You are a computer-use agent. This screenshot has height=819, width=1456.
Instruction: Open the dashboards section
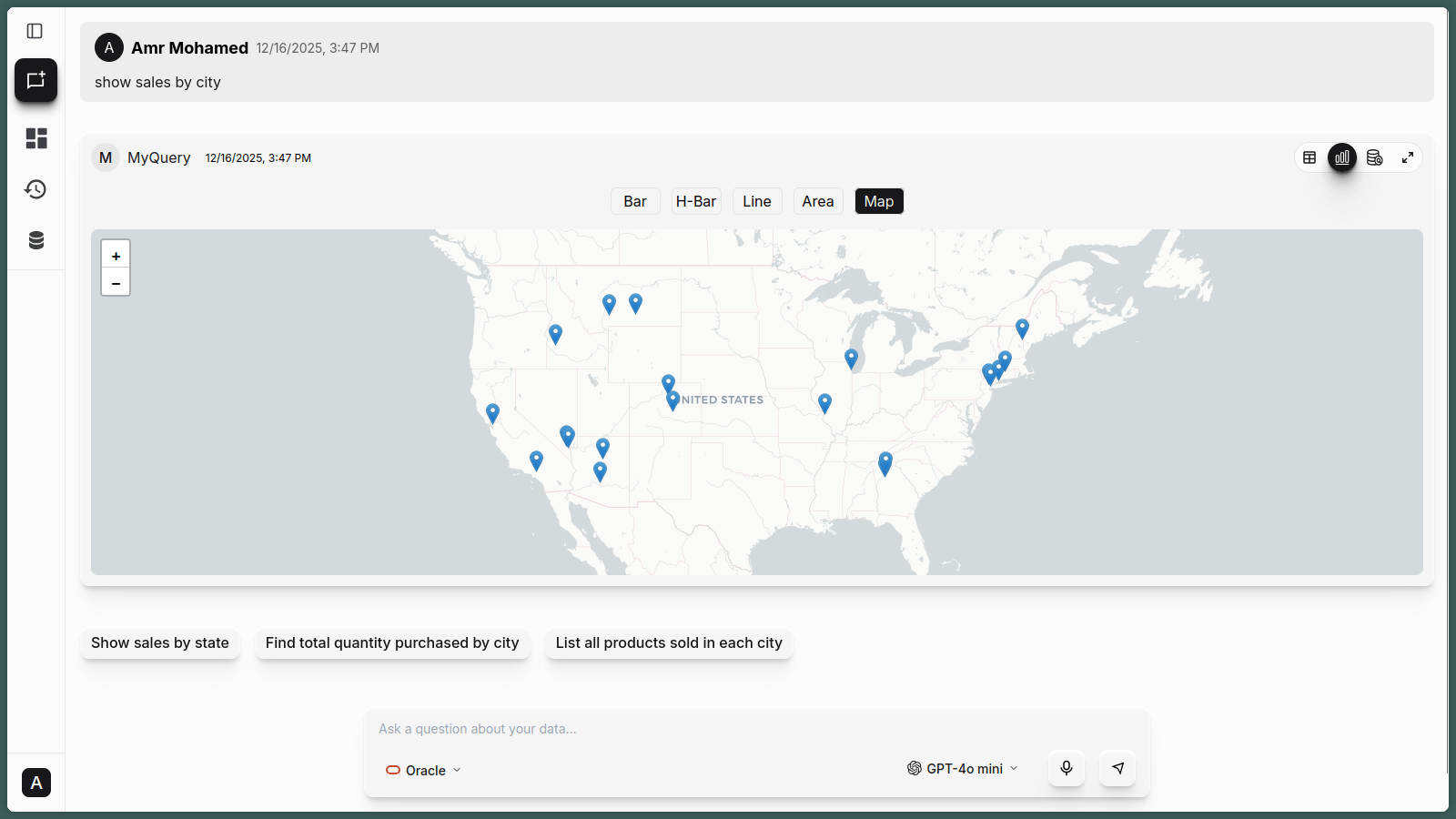35,138
